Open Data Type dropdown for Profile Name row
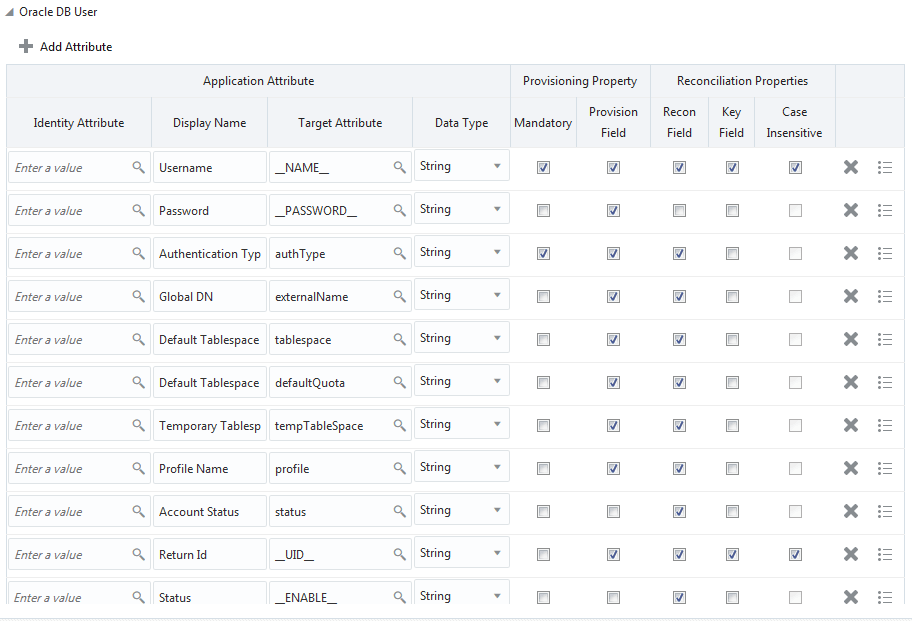 pyautogui.click(x=462, y=467)
